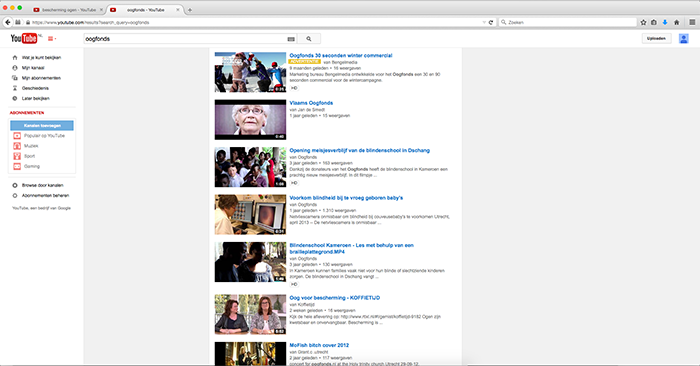Image resolution: width=700 pixels, height=366 pixels.
Task: Open the Bengelmedia channel link
Action: point(344,62)
